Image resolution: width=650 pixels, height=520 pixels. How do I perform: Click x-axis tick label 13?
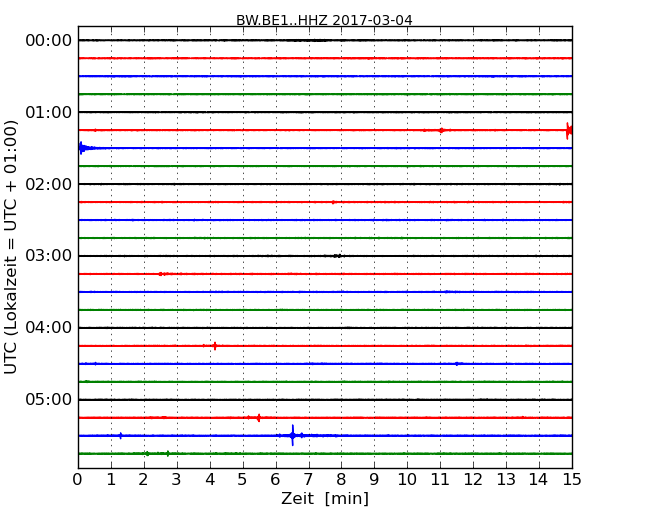pyautogui.click(x=506, y=480)
